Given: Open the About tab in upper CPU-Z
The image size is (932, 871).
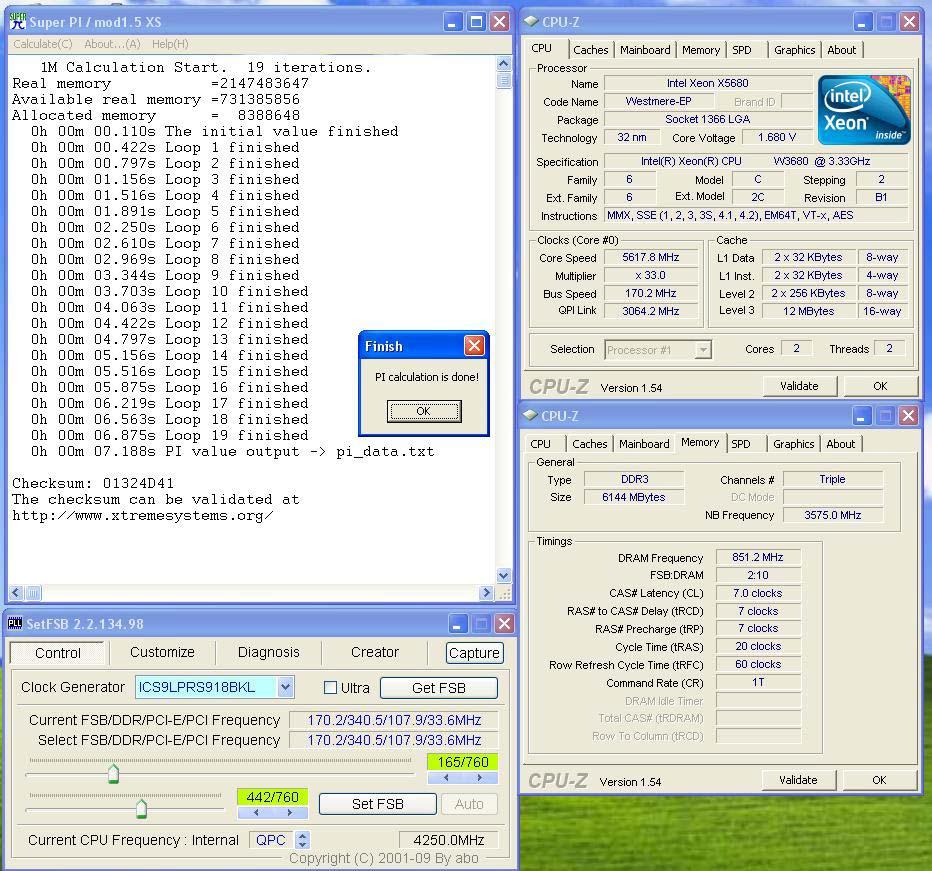Looking at the screenshot, I should (842, 50).
